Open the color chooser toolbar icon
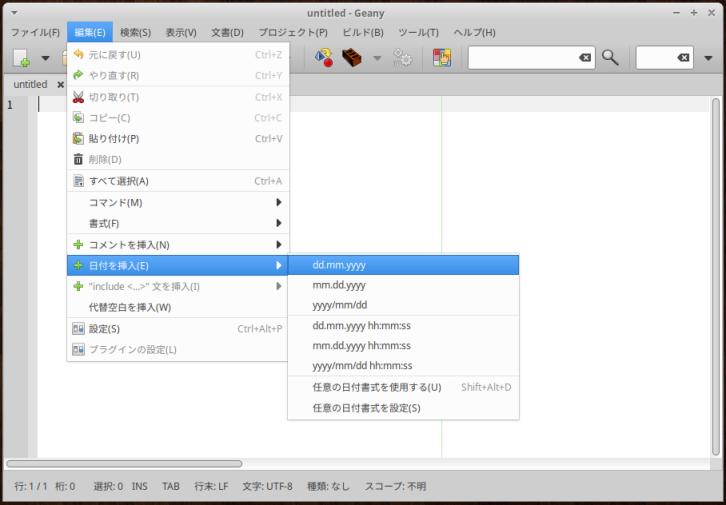This screenshot has height=505, width=726. pyautogui.click(x=442, y=58)
